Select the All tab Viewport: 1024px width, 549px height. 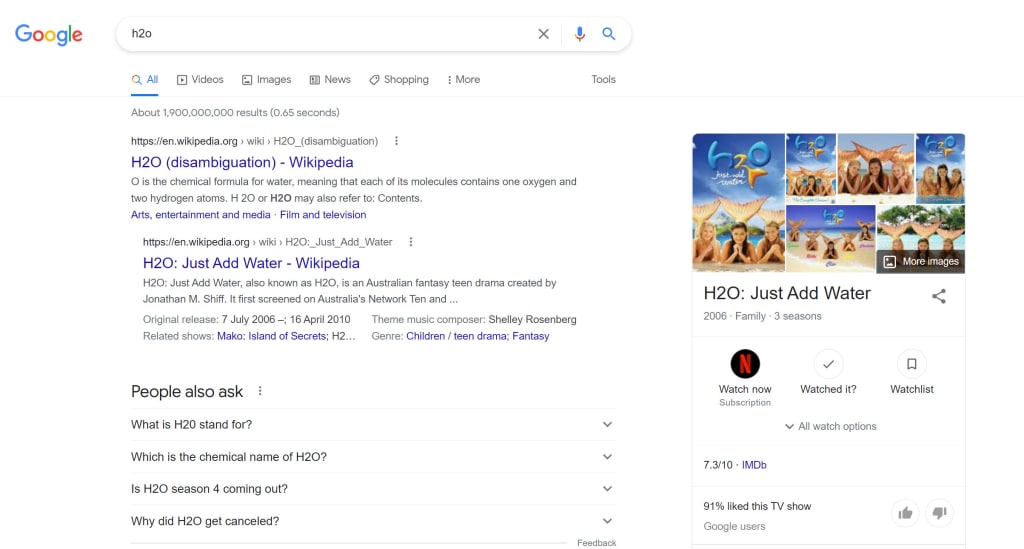click(x=145, y=80)
